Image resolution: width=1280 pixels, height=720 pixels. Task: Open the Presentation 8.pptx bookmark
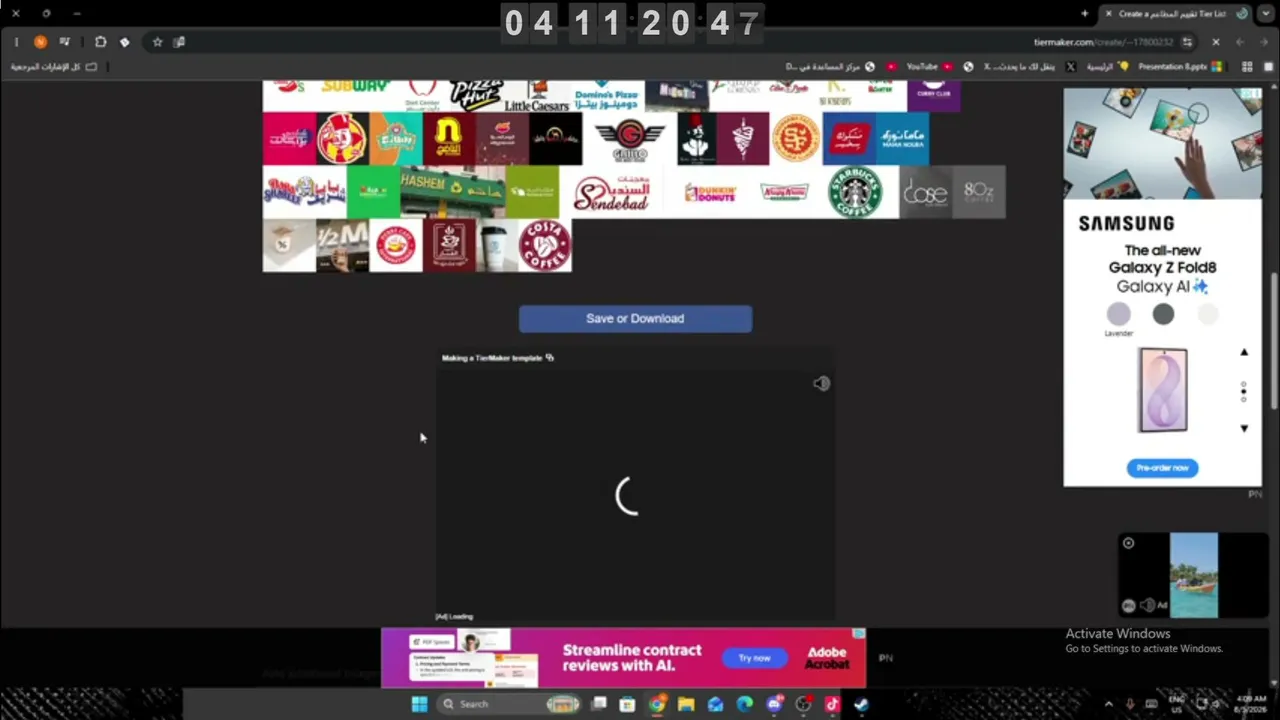pyautogui.click(x=1179, y=67)
